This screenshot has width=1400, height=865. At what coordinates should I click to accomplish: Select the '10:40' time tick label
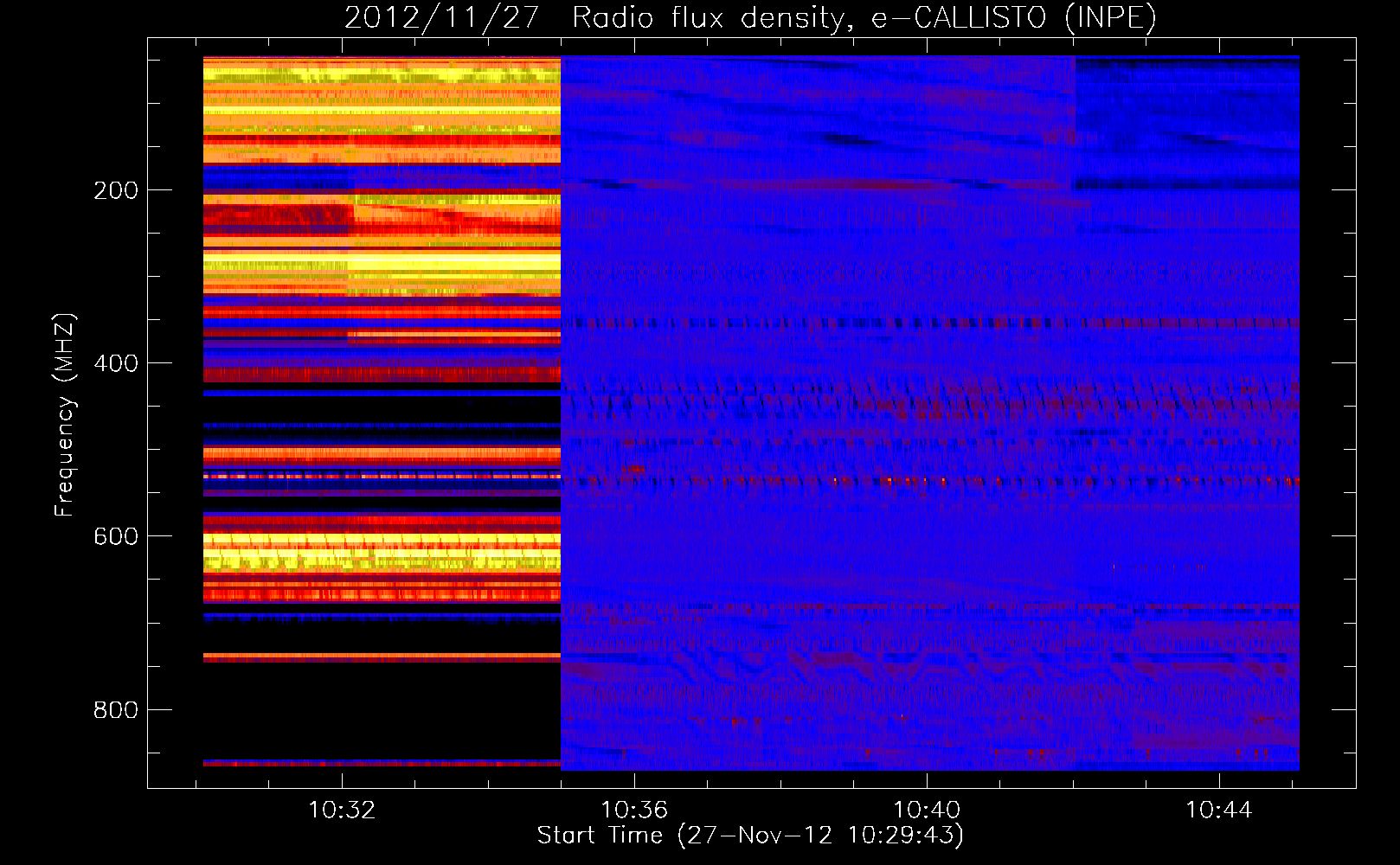tap(927, 811)
